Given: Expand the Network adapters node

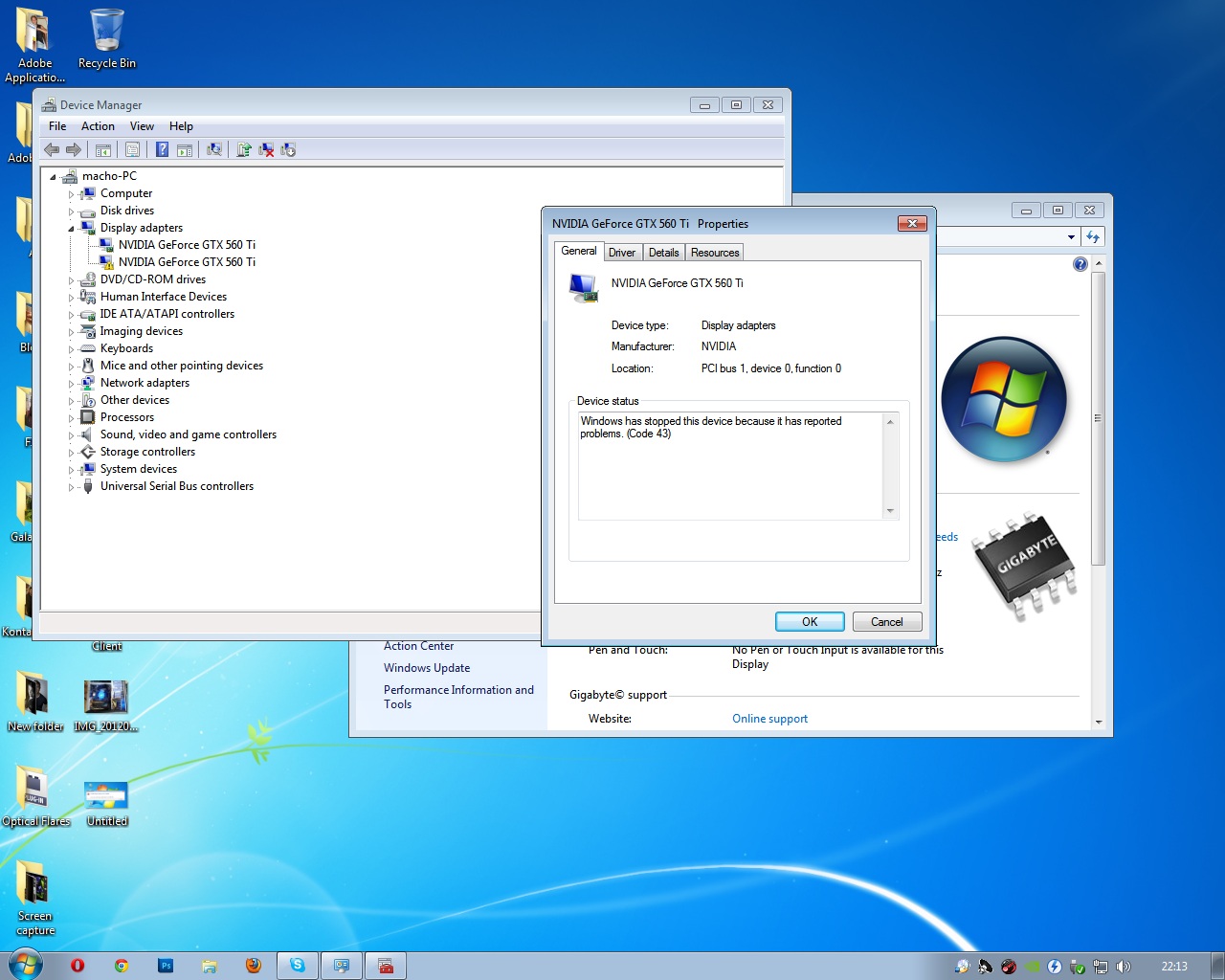Looking at the screenshot, I should pos(71,384).
